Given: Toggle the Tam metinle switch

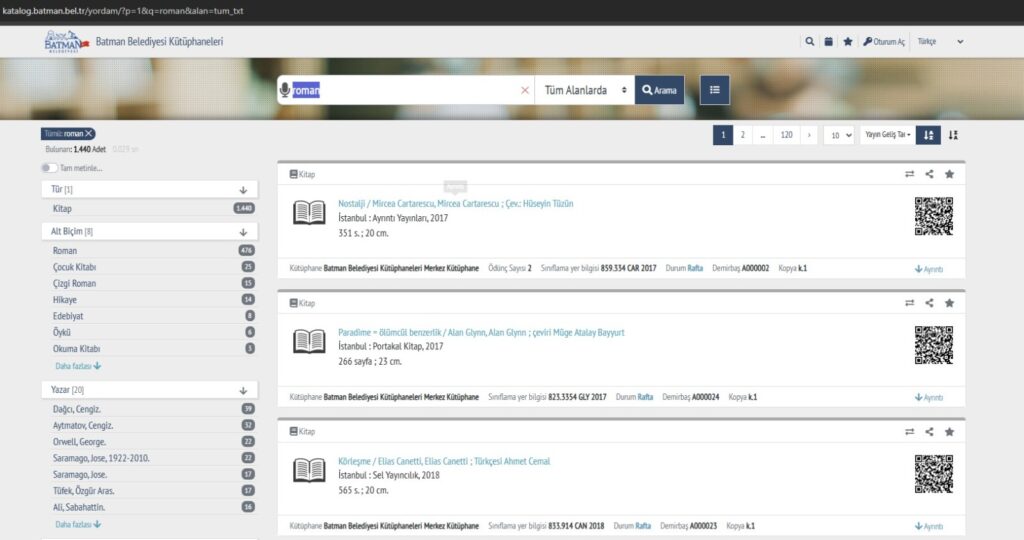Looking at the screenshot, I should (x=49, y=168).
